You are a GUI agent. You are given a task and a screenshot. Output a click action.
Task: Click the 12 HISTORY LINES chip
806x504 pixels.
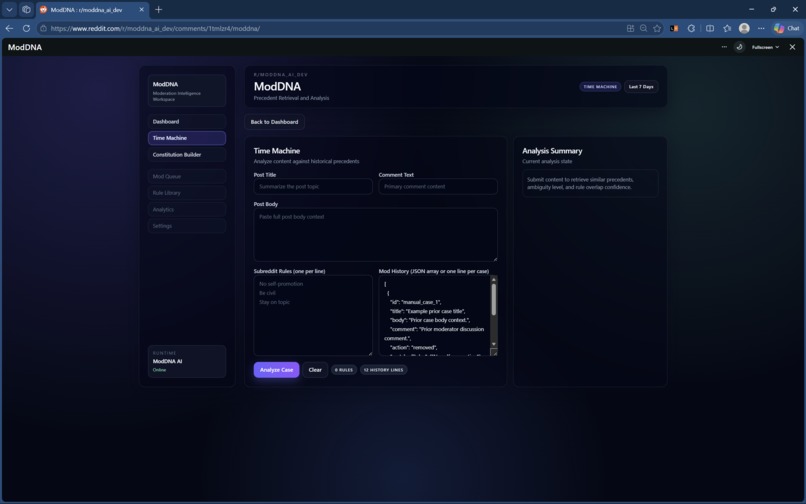(x=383, y=370)
